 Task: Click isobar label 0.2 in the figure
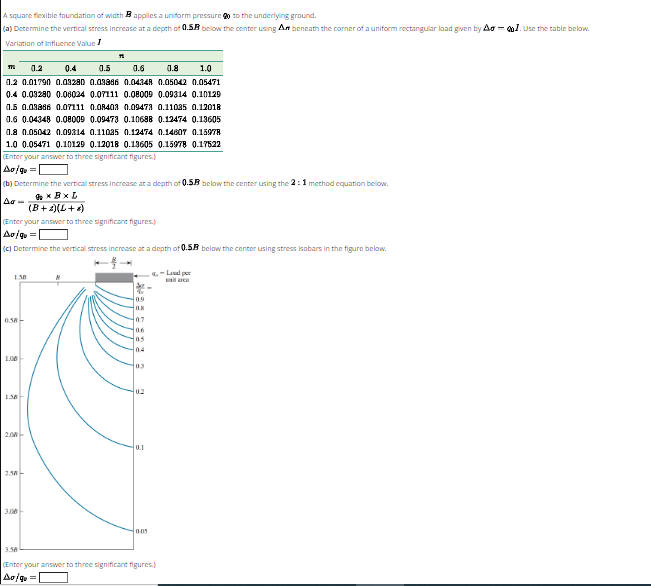140,392
